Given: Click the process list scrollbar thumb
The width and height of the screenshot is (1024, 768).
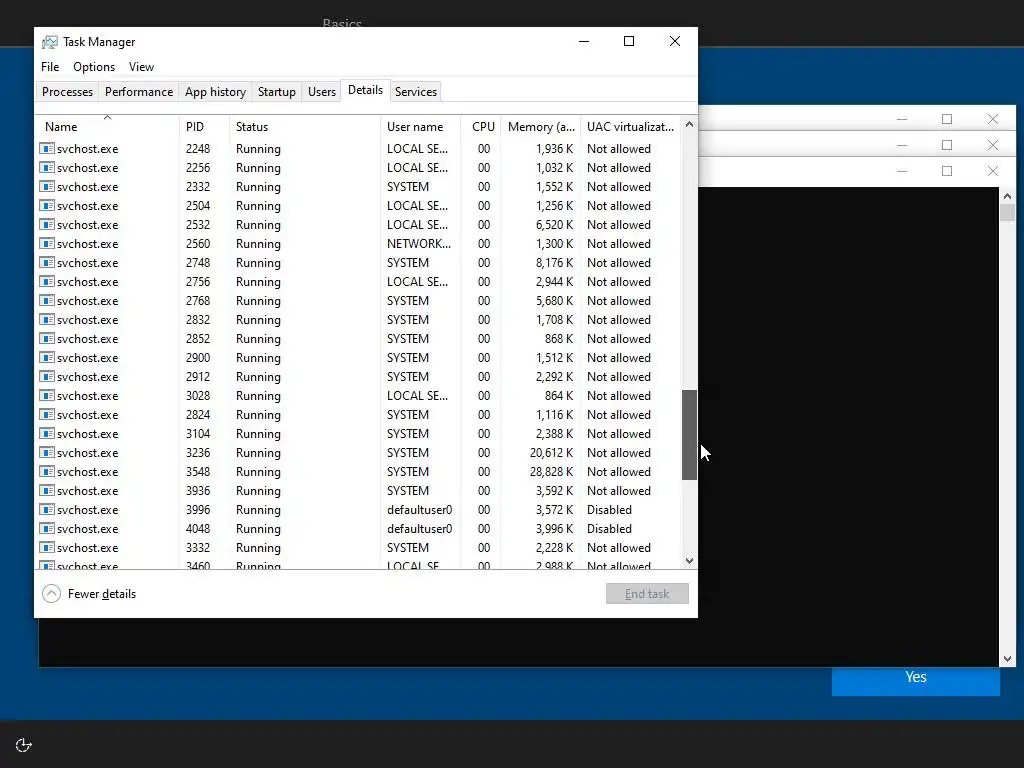Looking at the screenshot, I should pos(689,435).
